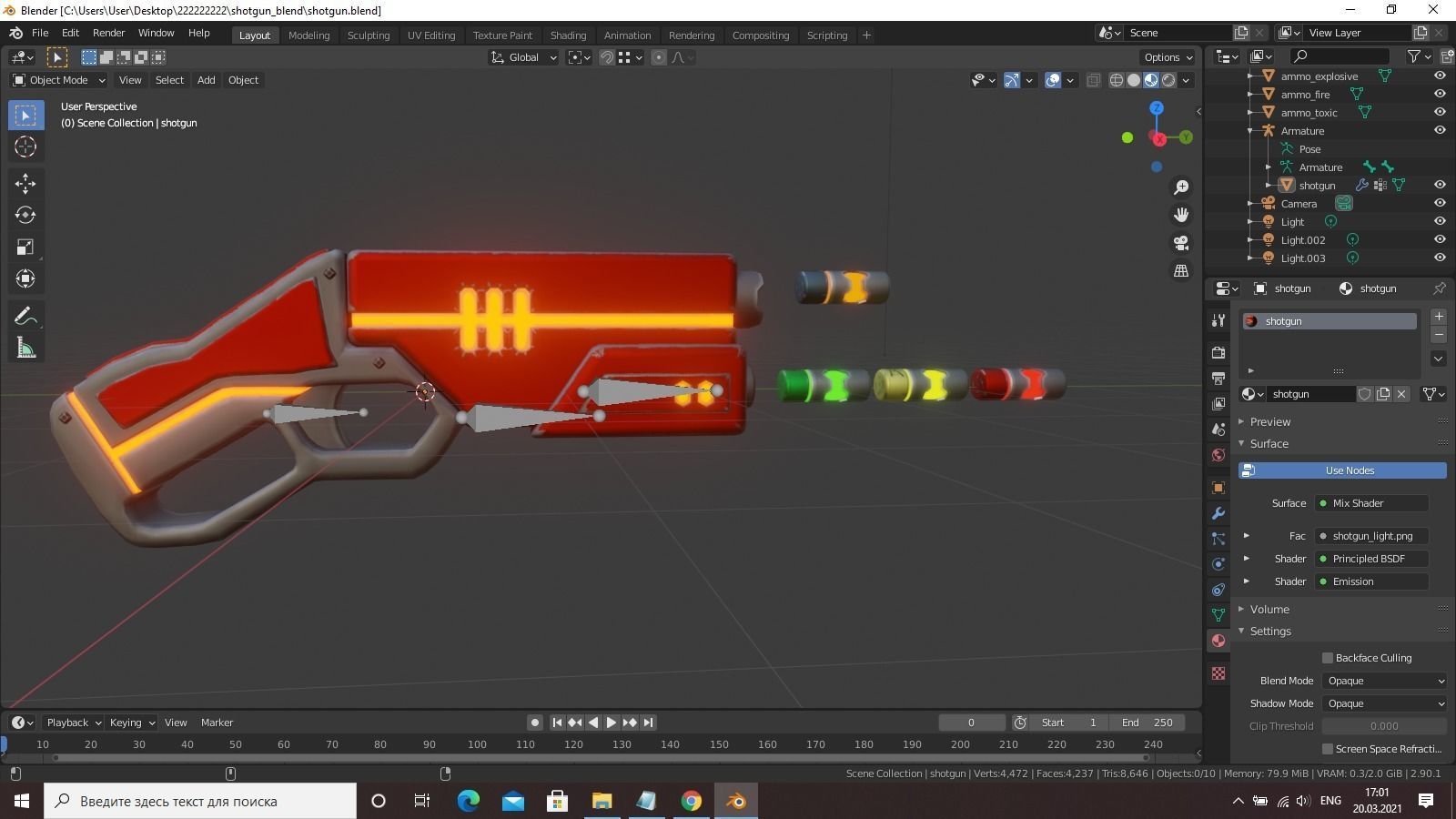Screen dimensions: 1456x819
Task: Click the timeline horizontal scrollbar
Action: pyautogui.click(x=601, y=757)
